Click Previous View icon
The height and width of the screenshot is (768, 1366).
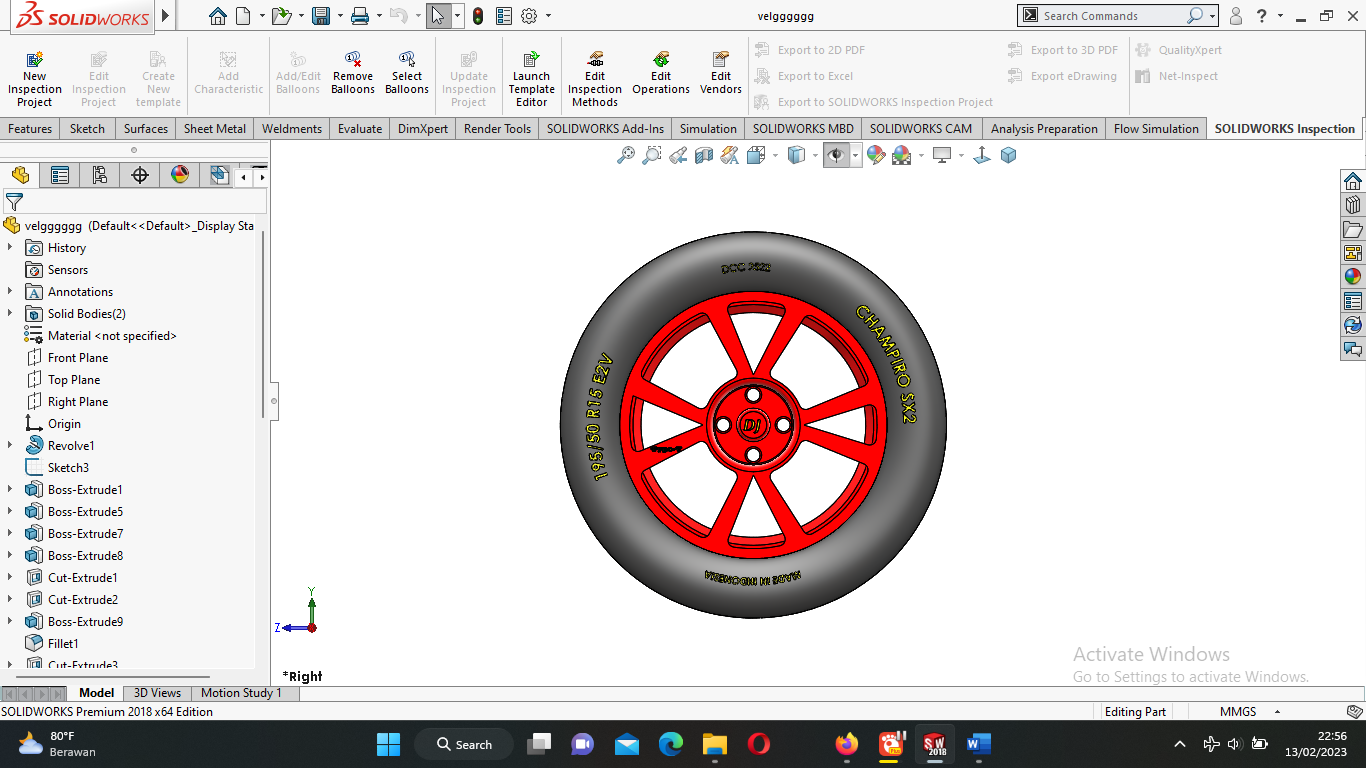click(678, 155)
